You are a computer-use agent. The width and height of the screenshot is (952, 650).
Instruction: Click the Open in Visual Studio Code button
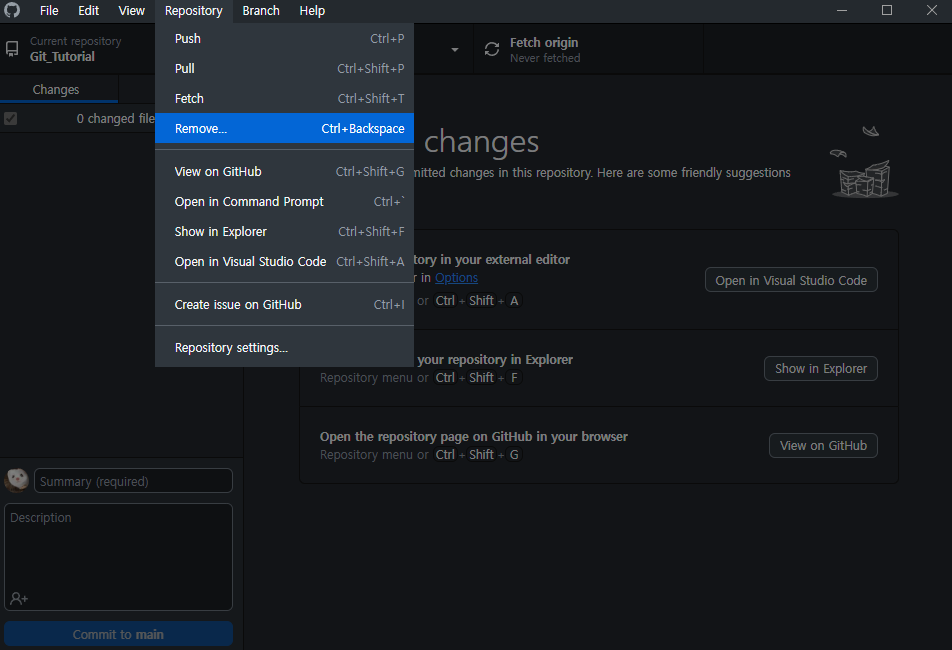pos(791,280)
